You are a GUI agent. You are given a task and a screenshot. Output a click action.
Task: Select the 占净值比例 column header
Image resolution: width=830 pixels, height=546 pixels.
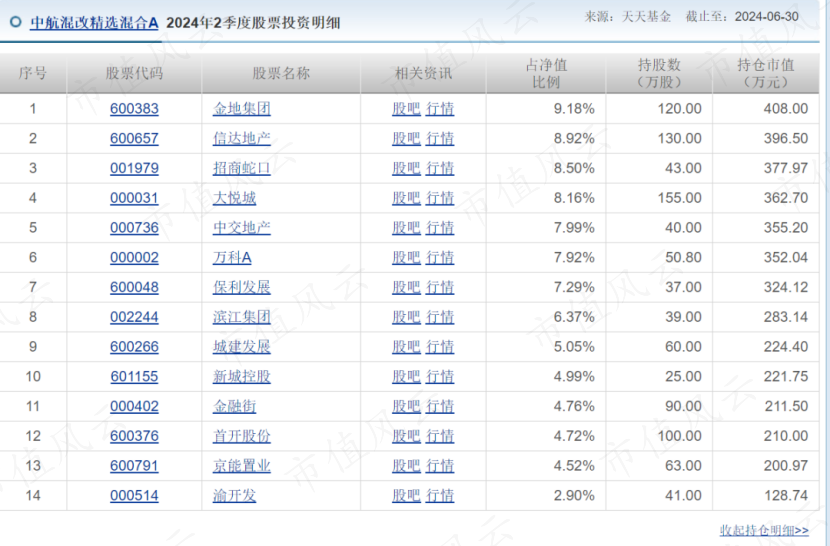click(x=546, y=74)
